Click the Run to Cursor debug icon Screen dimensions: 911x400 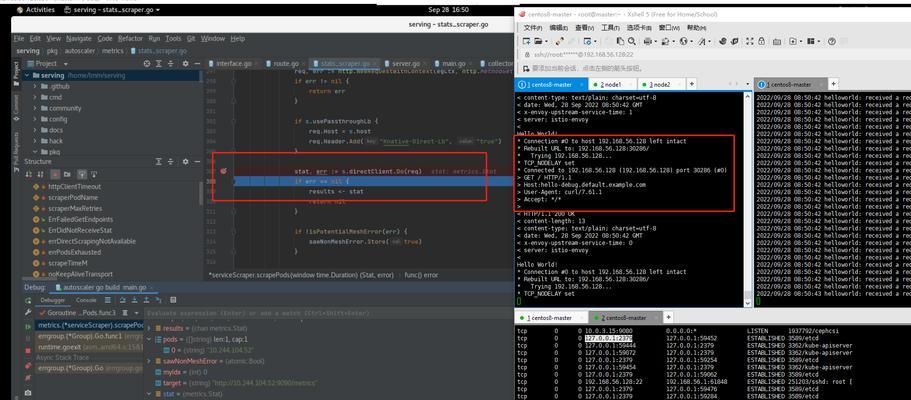[x=158, y=300]
